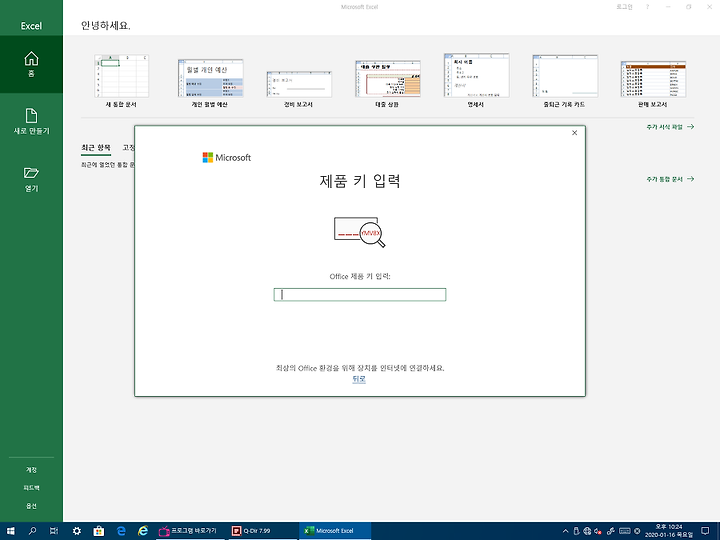This screenshot has height=540, width=720.
Task: Select Microsoft Excel taskbar button
Action: click(x=335, y=531)
